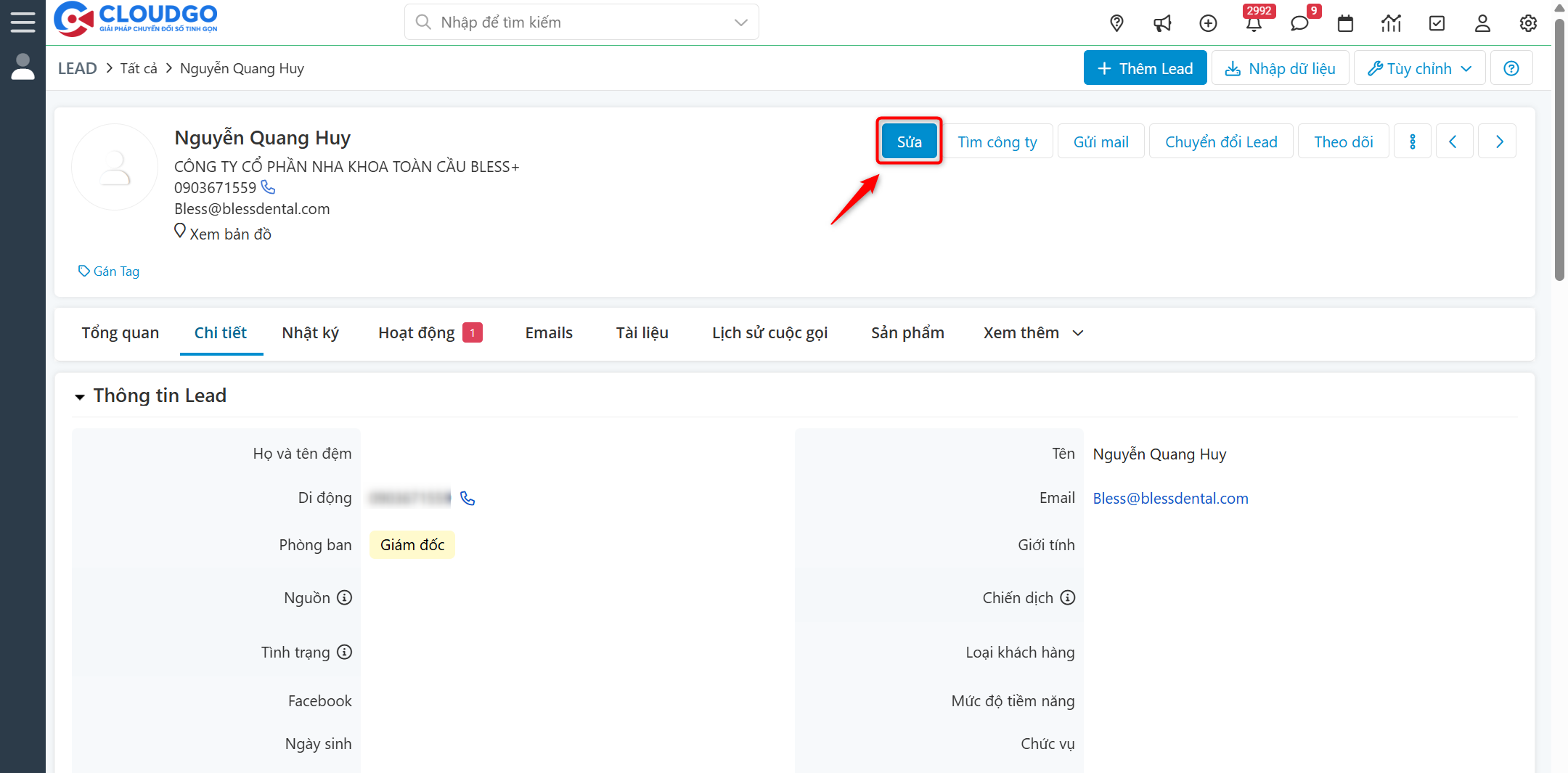Open the analytics chart icon

pyautogui.click(x=1391, y=23)
